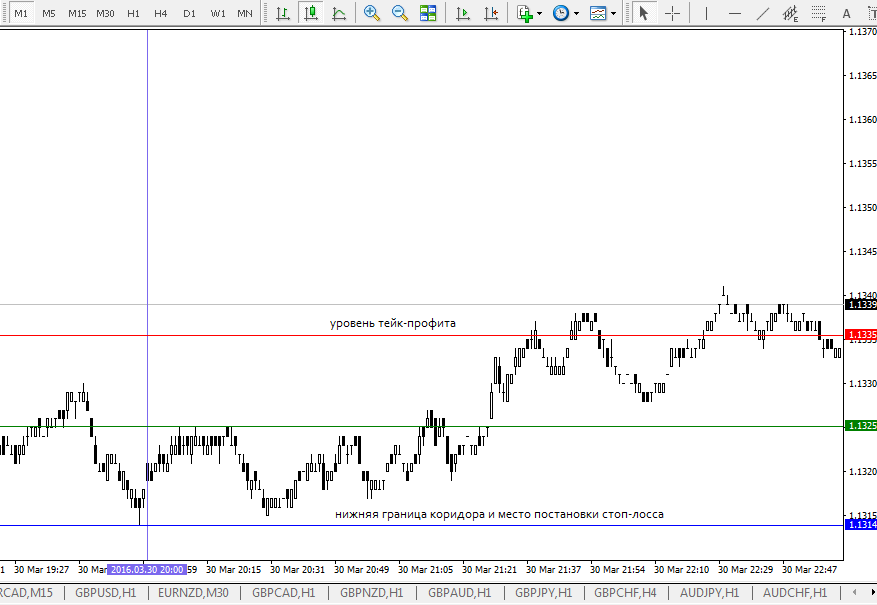Zoom in on the chart

click(372, 13)
